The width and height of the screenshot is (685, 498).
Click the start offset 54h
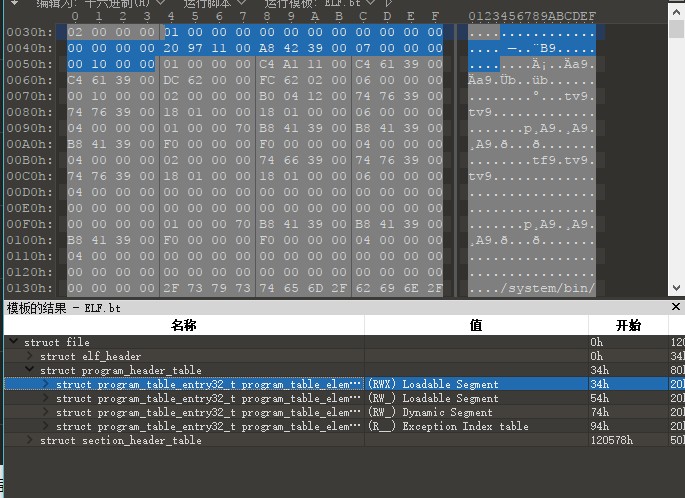[x=599, y=398]
